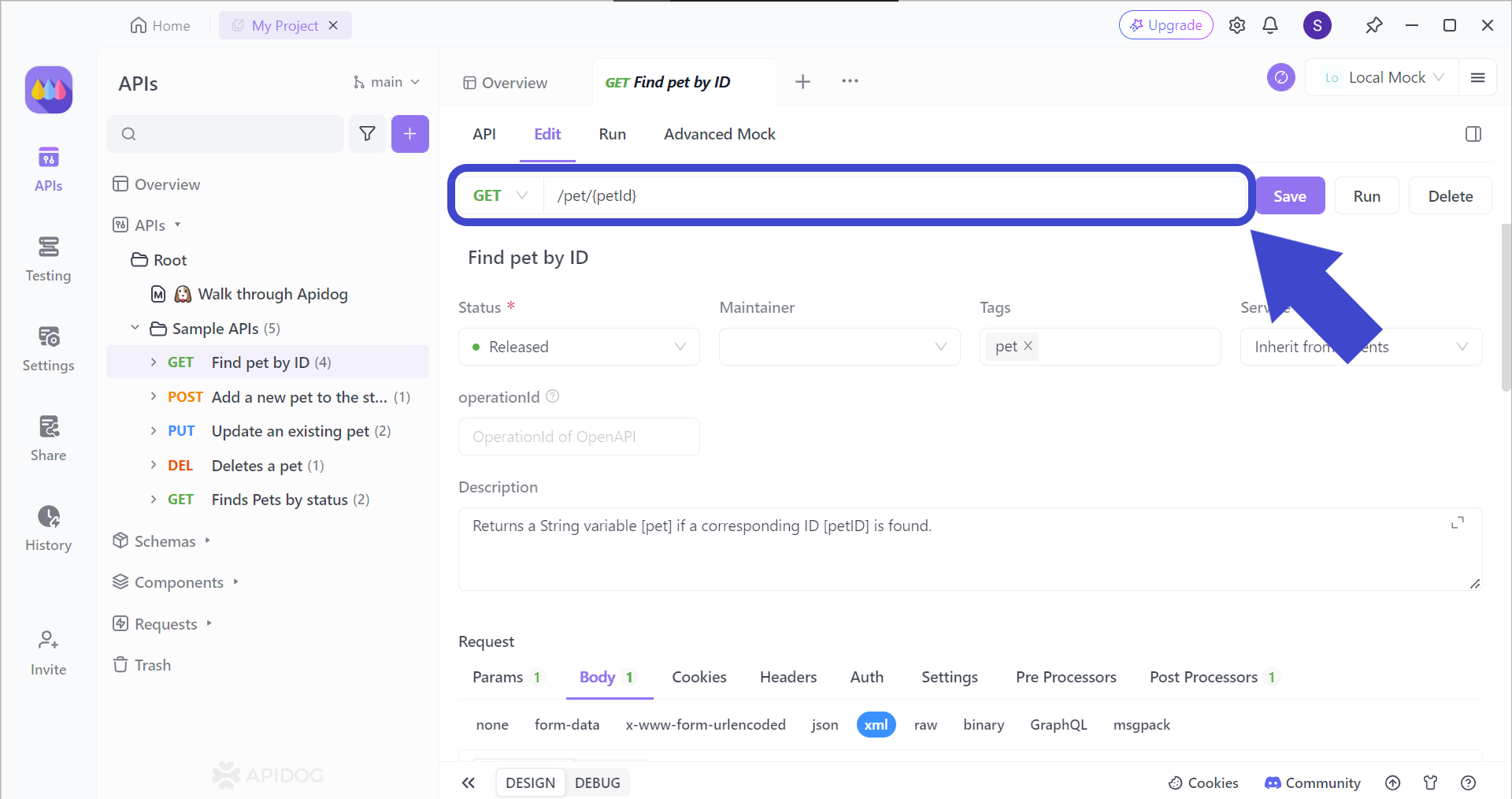Click the notification bell icon
Viewport: 1512px width, 799px height.
[1269, 25]
